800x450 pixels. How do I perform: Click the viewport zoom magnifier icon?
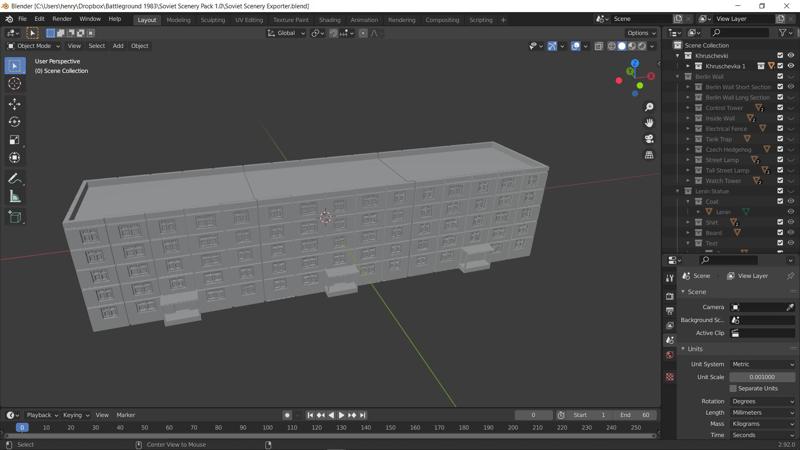pos(649,107)
